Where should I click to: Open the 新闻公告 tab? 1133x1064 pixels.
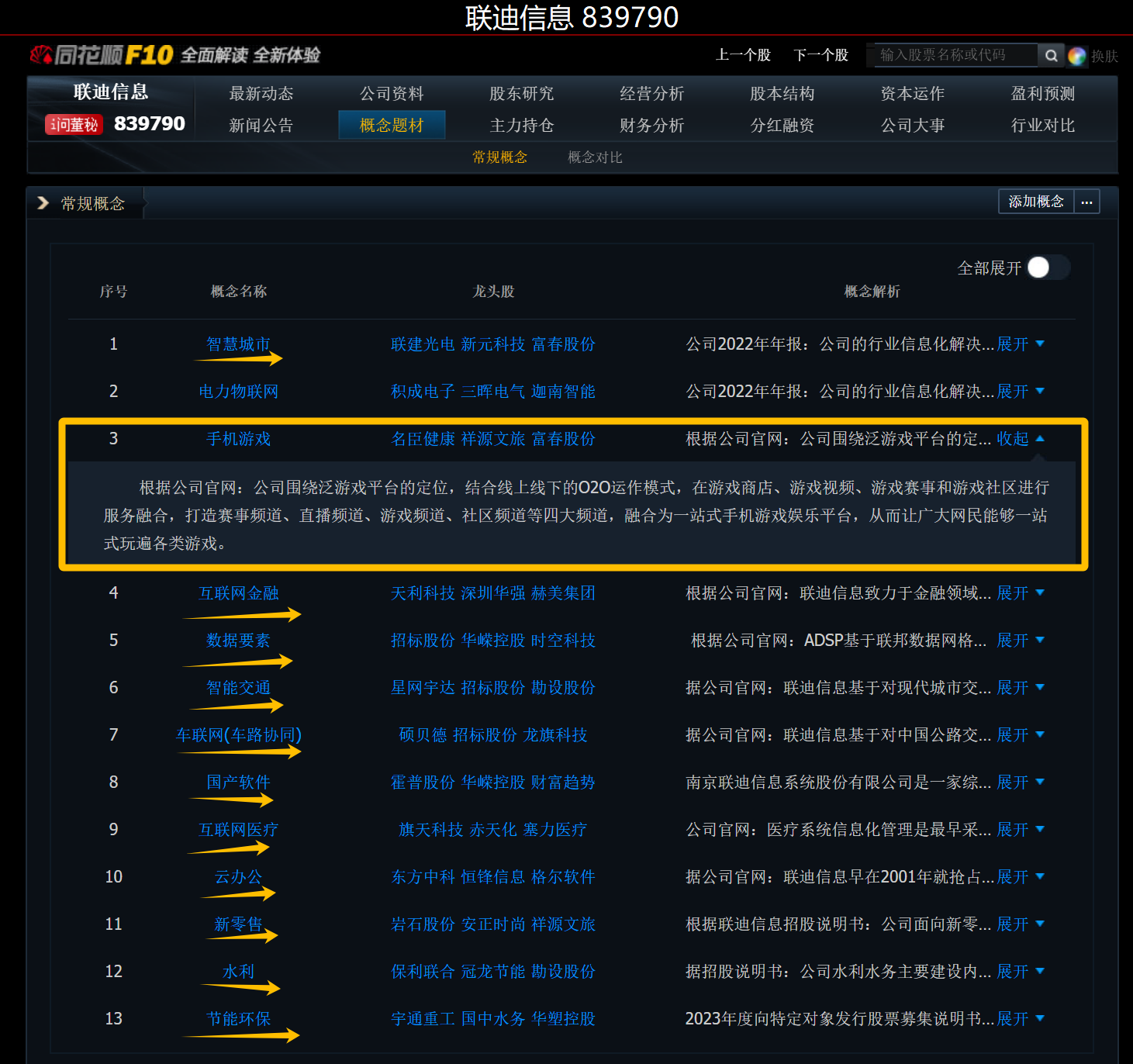pos(261,126)
